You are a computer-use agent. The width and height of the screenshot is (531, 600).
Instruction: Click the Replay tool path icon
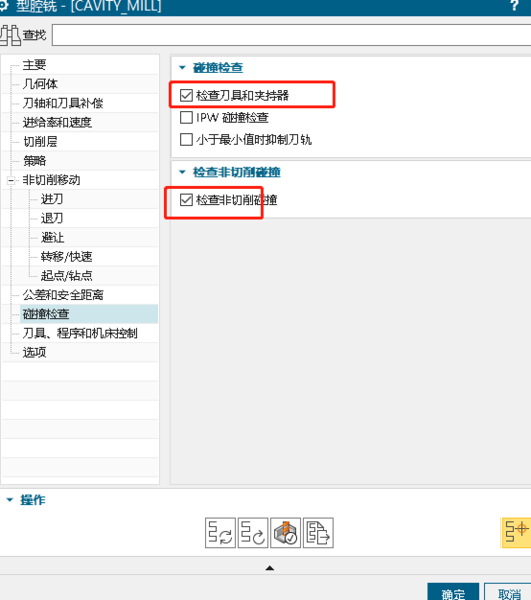pos(253,533)
